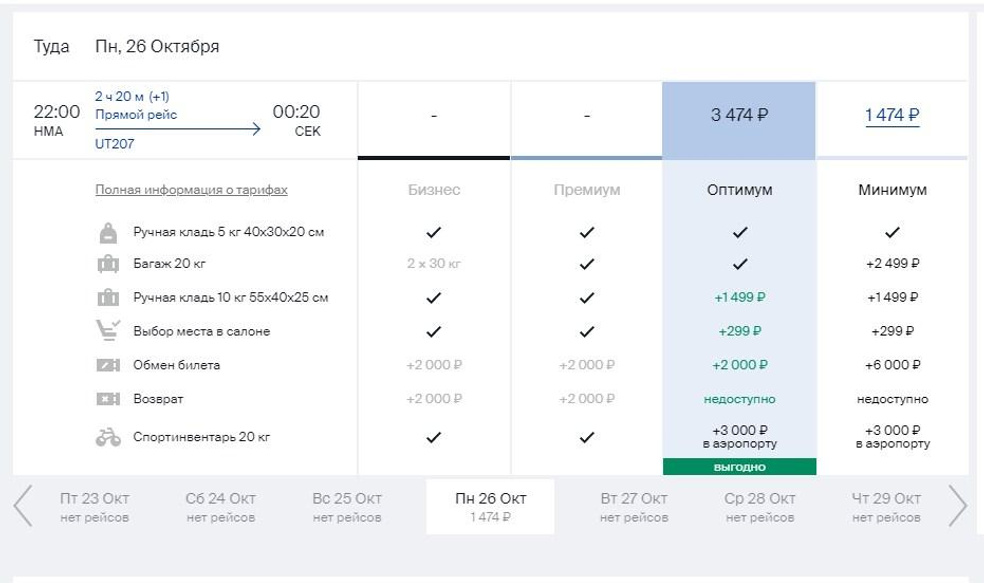This screenshot has width=984, height=583.
Task: Switch to the Вт 27 Окт date tab
Action: pyautogui.click(x=634, y=506)
